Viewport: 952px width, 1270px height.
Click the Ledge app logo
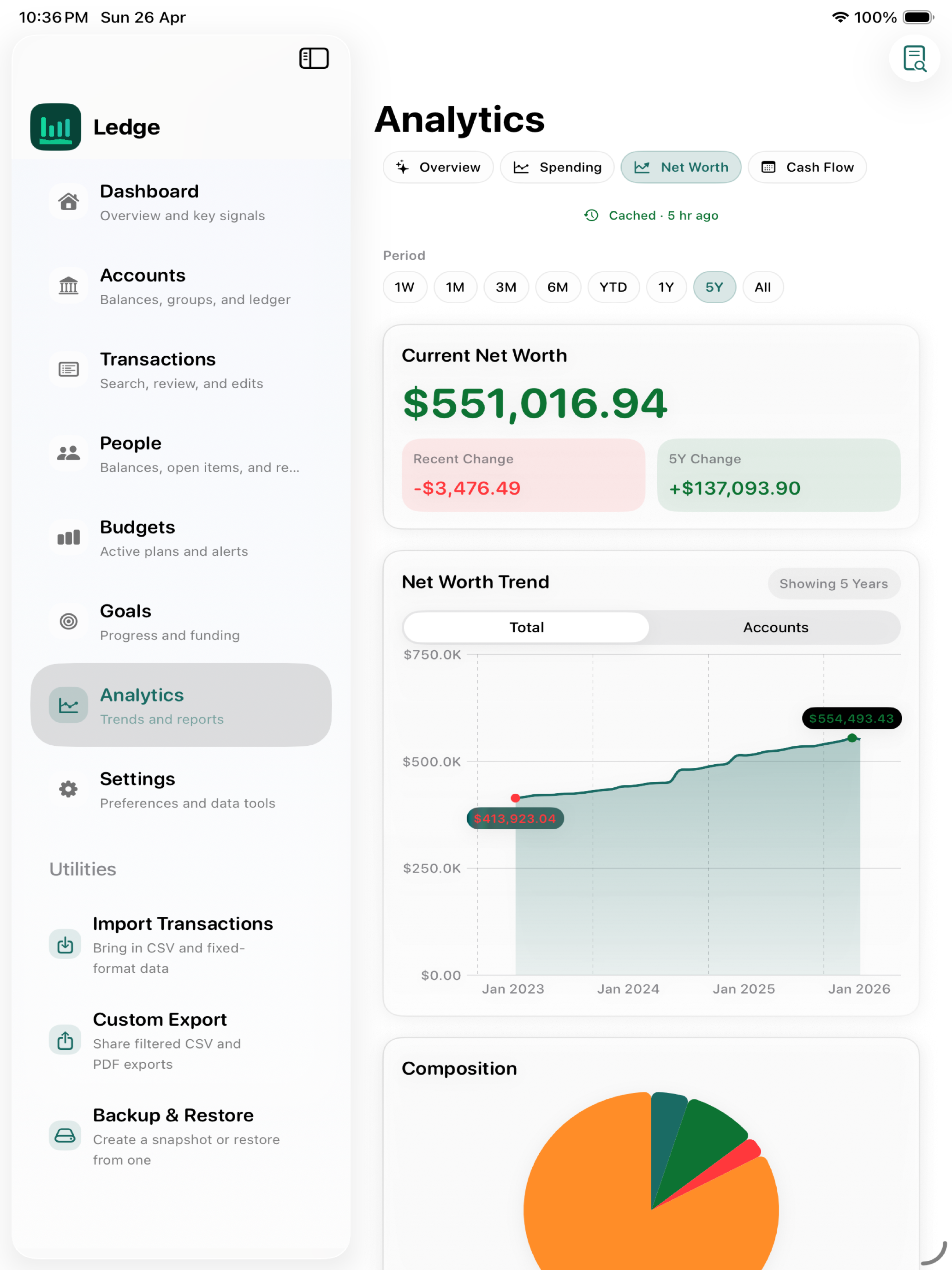click(56, 127)
